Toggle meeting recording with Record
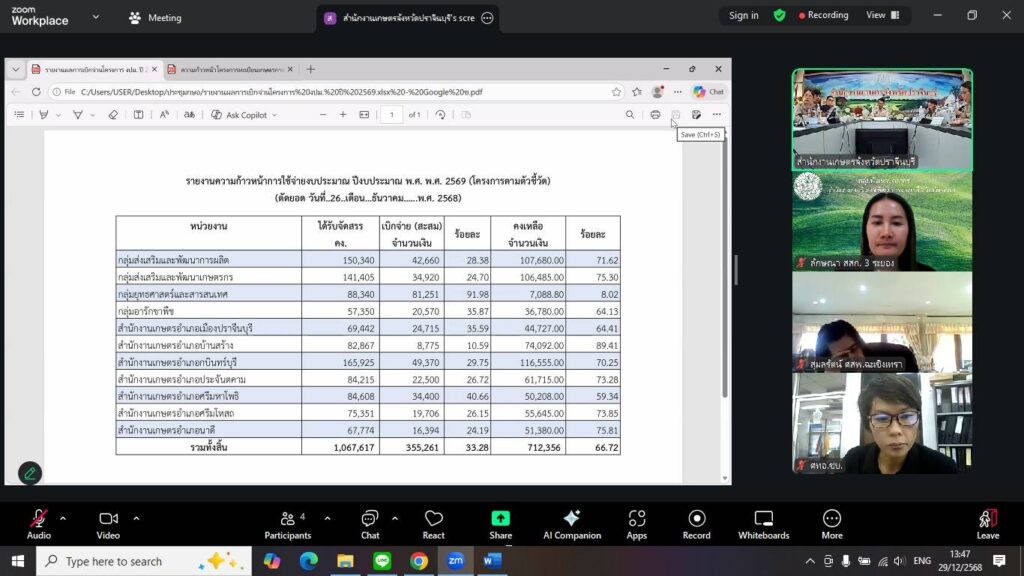Screen dimensions: 1024x576 696,523
